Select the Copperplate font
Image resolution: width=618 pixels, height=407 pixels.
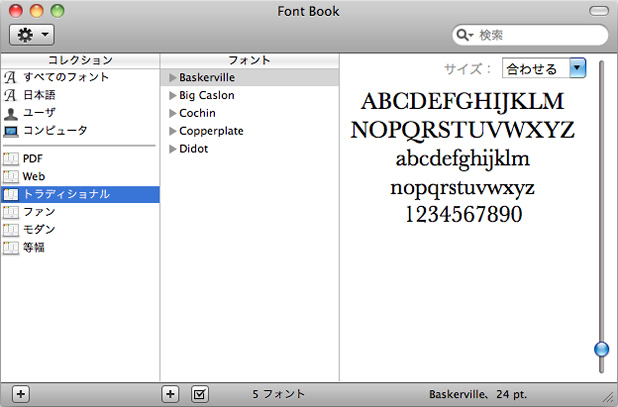[211, 131]
